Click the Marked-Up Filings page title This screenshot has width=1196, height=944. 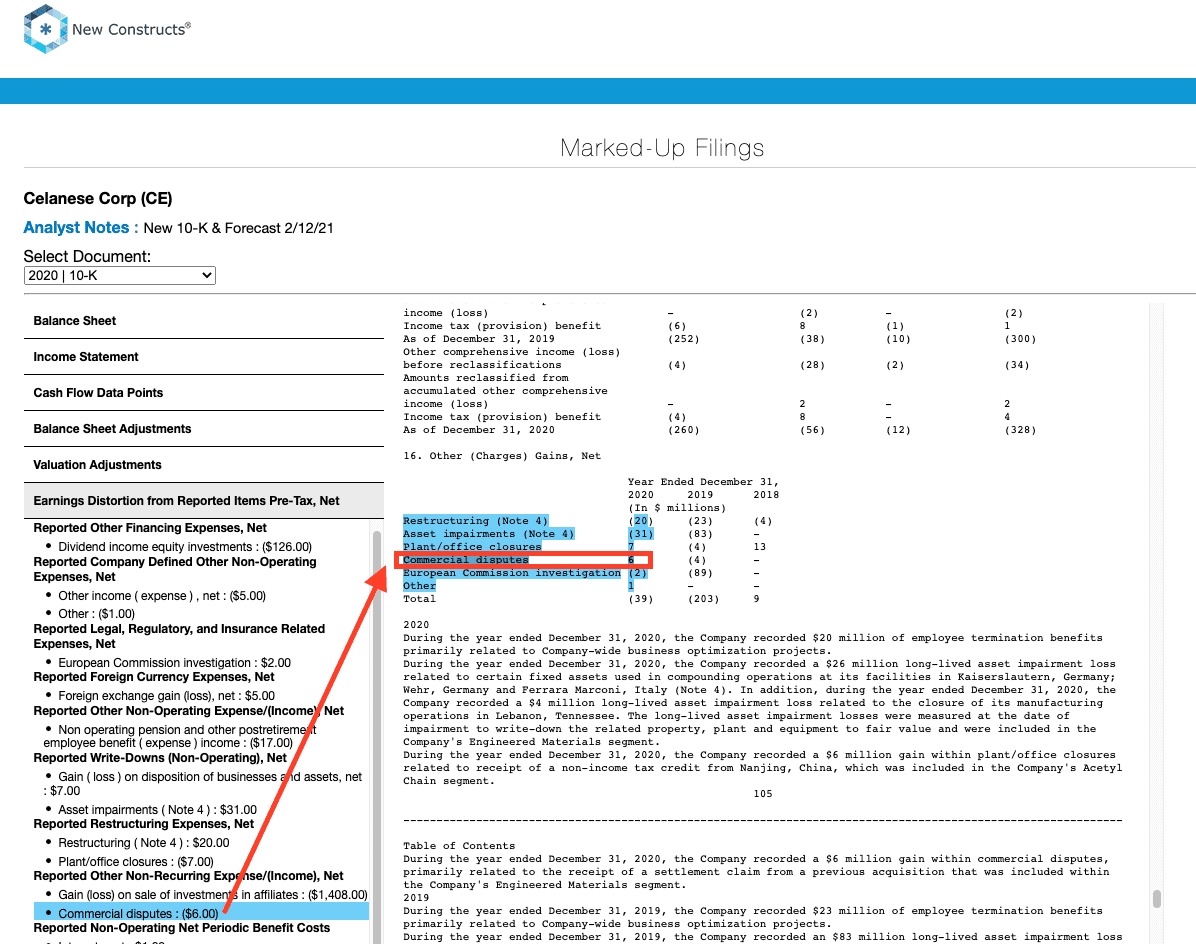pos(662,147)
